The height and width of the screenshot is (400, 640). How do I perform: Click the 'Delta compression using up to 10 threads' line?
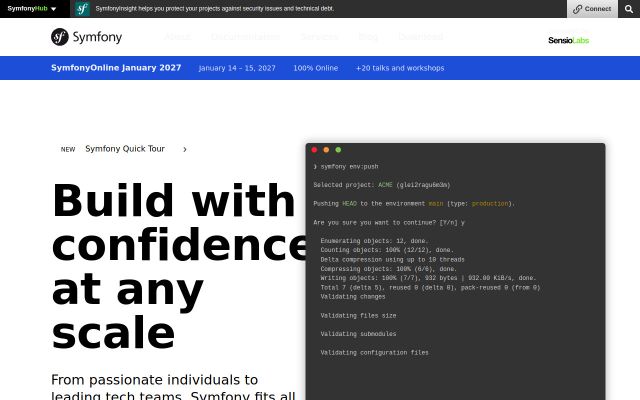[392, 260]
